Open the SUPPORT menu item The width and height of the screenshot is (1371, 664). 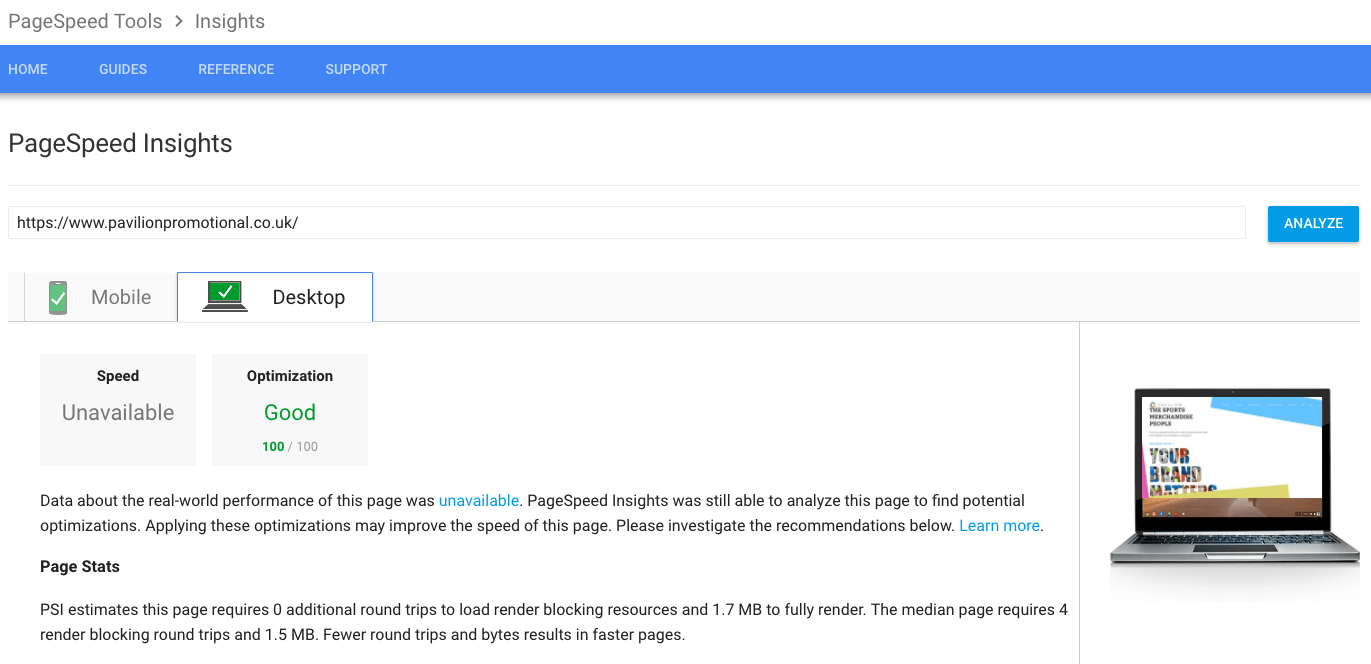click(x=356, y=69)
